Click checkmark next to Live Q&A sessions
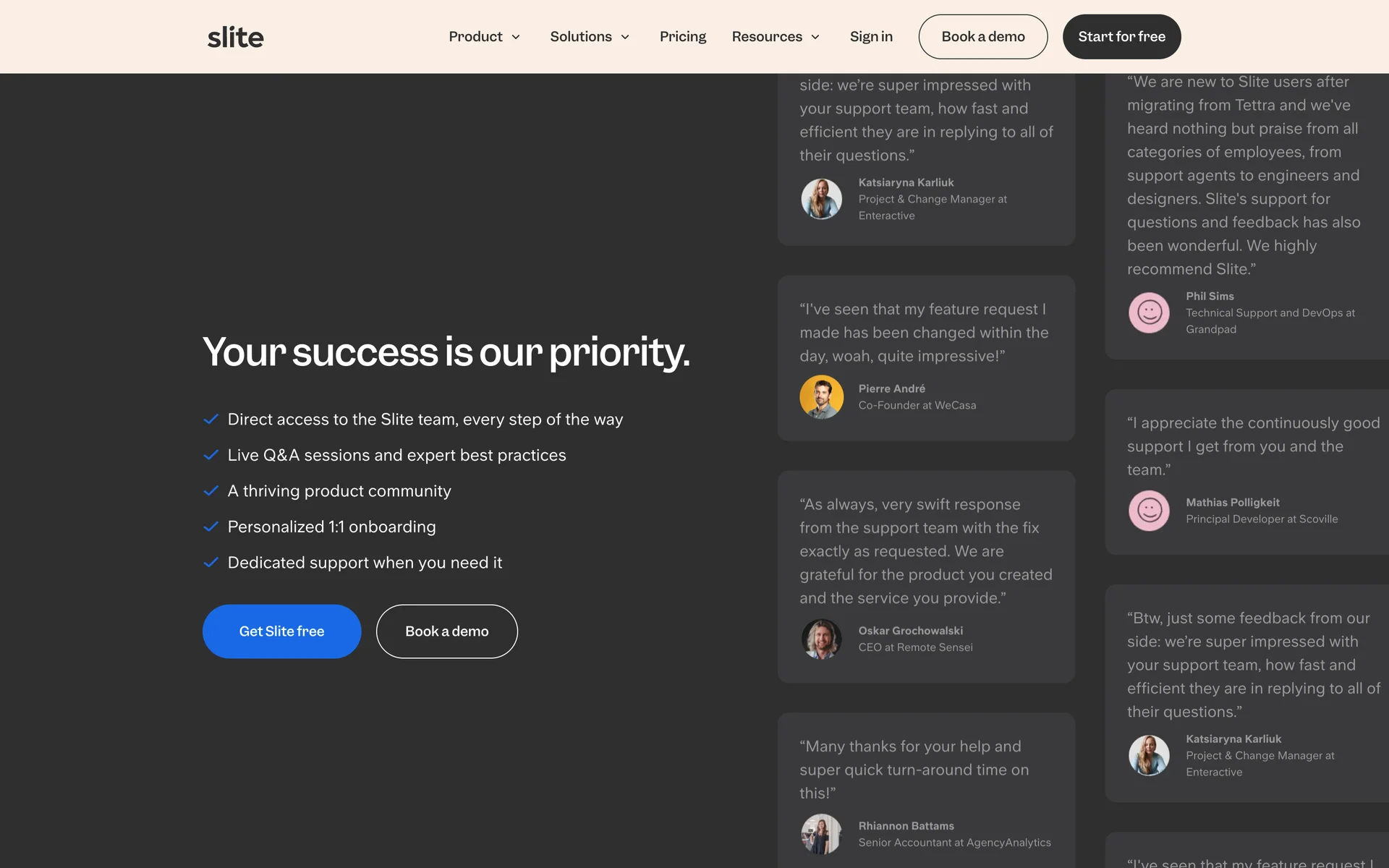Image resolution: width=1389 pixels, height=868 pixels. click(x=211, y=455)
